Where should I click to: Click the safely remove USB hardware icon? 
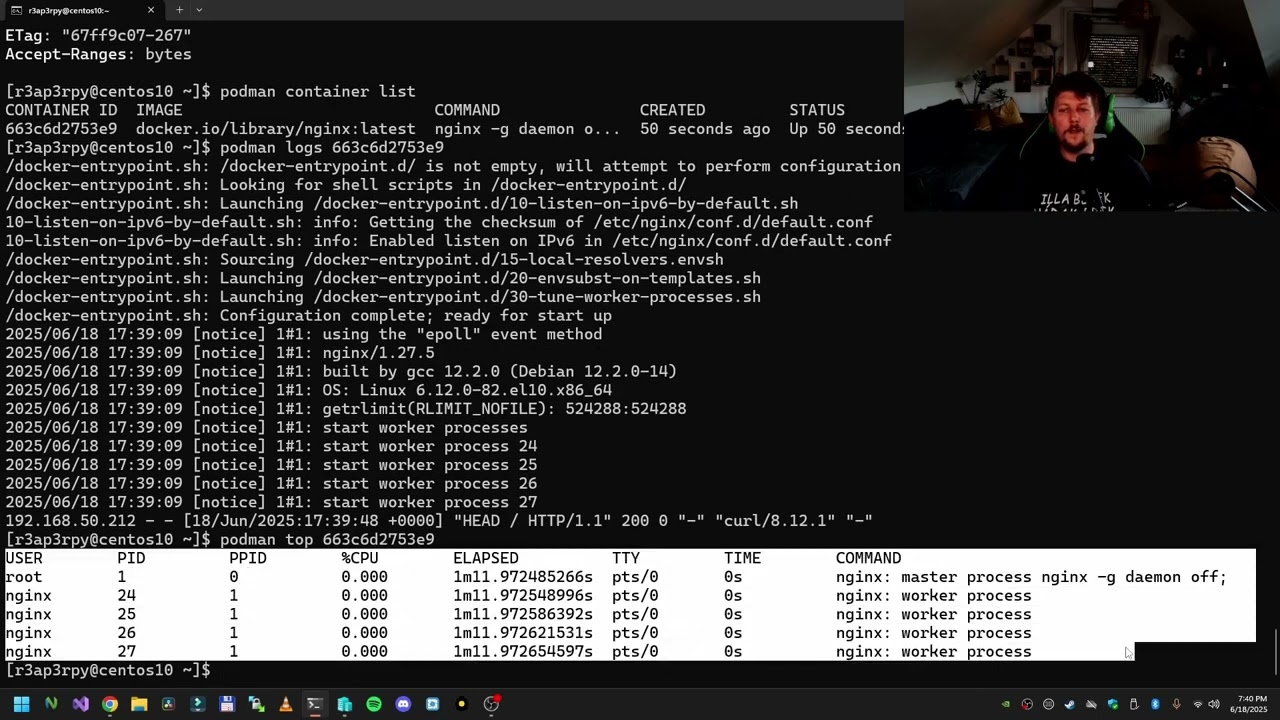coord(1134,704)
